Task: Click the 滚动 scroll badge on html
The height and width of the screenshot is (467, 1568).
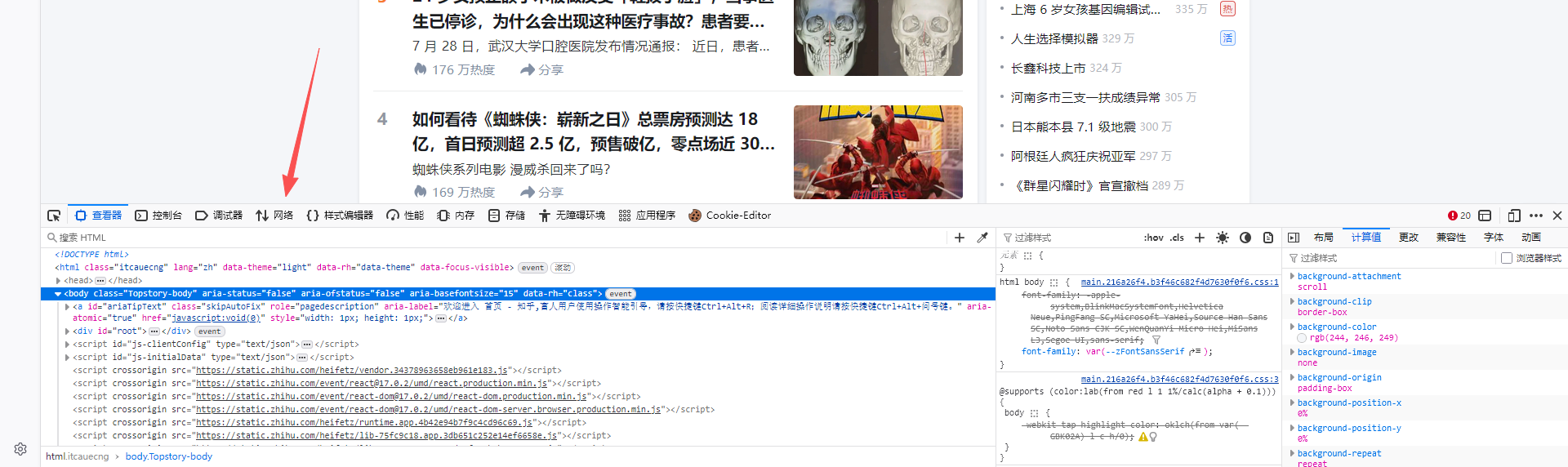Action: (x=563, y=268)
